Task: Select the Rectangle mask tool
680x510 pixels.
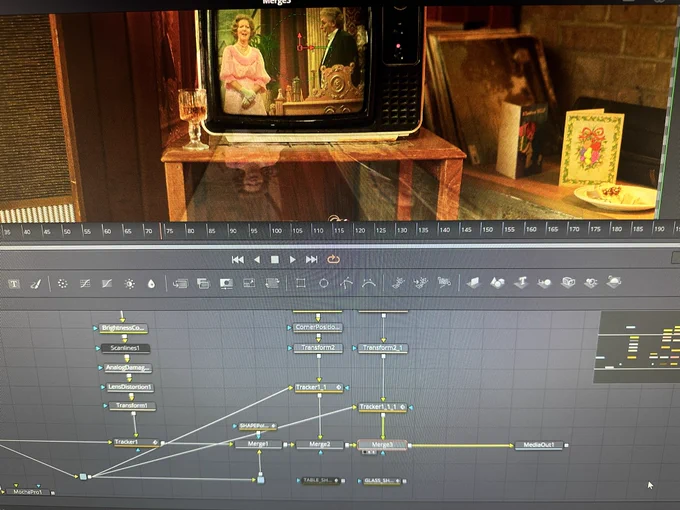Action: tap(301, 283)
